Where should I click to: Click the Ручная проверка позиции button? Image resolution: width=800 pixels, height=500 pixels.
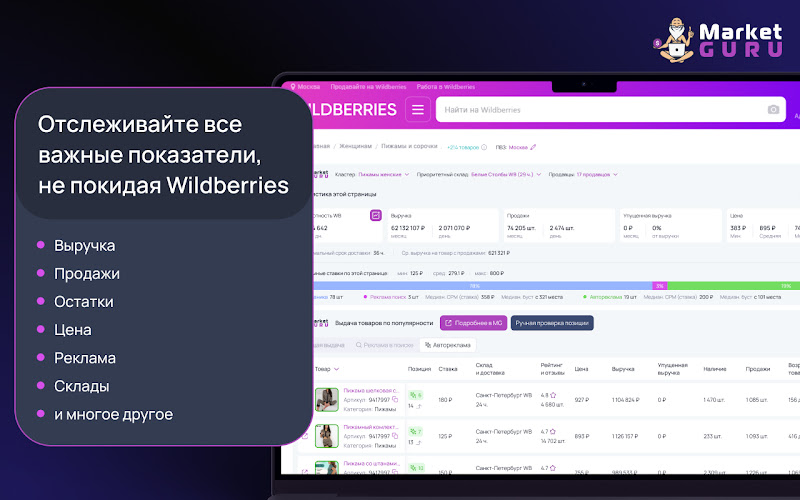(x=552, y=323)
